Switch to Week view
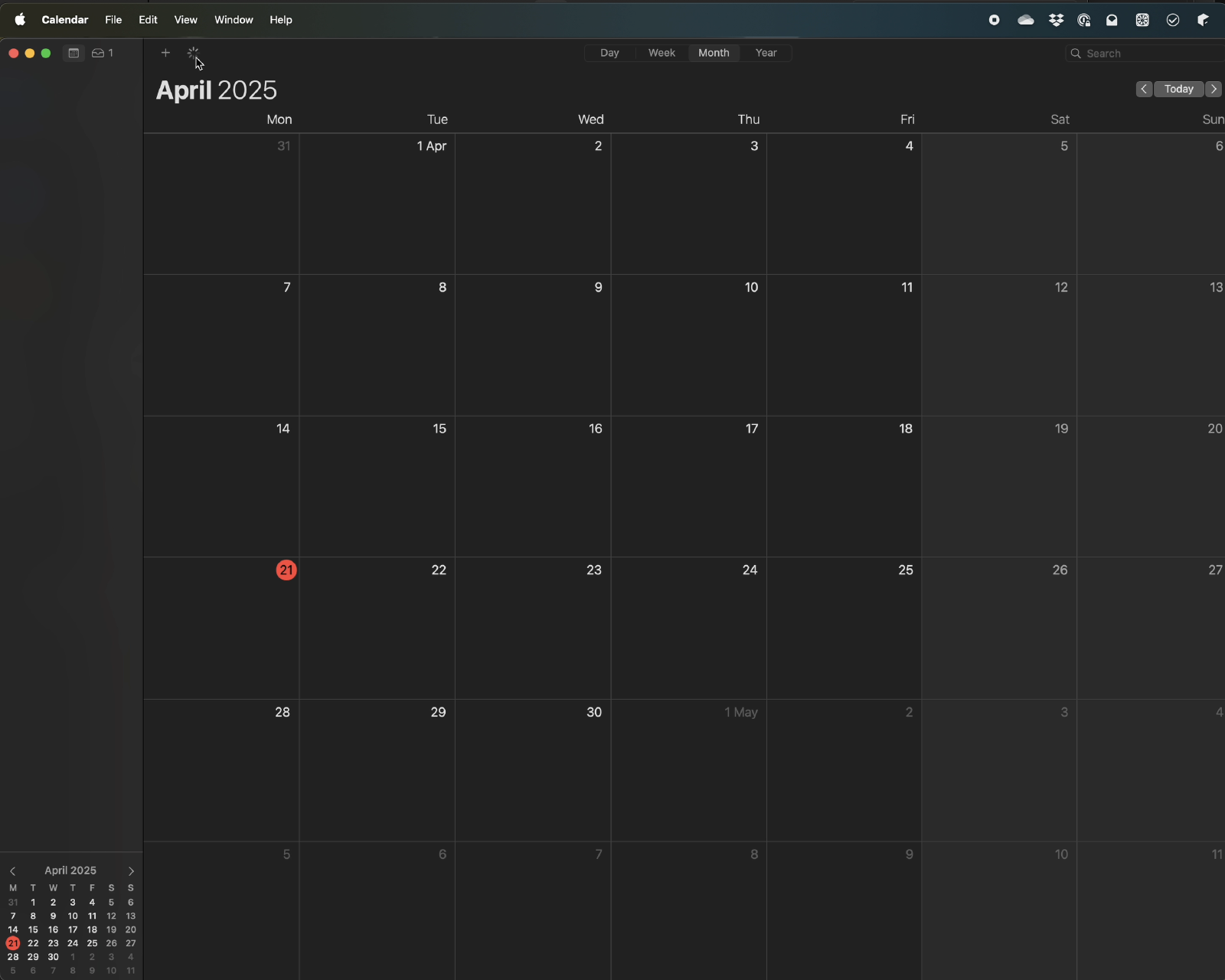The image size is (1225, 980). [x=661, y=53]
